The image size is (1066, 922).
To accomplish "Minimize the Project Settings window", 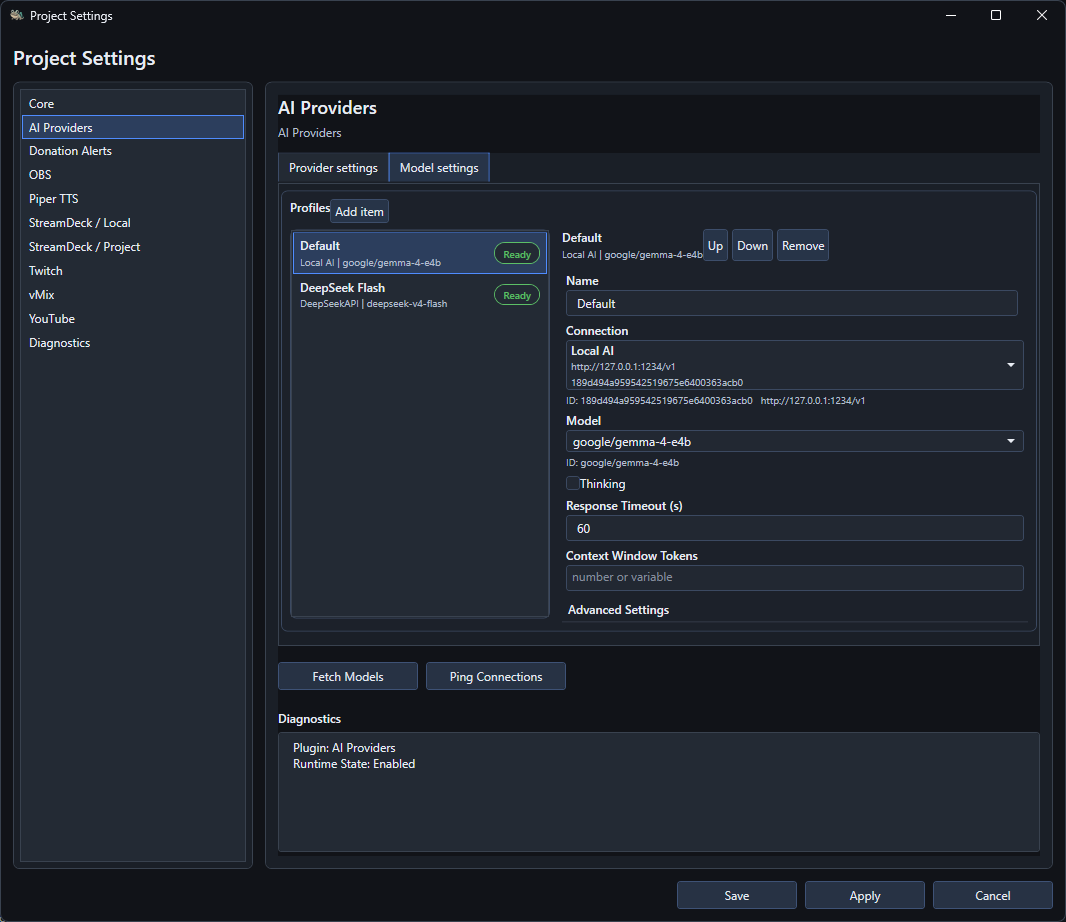I will (951, 15).
